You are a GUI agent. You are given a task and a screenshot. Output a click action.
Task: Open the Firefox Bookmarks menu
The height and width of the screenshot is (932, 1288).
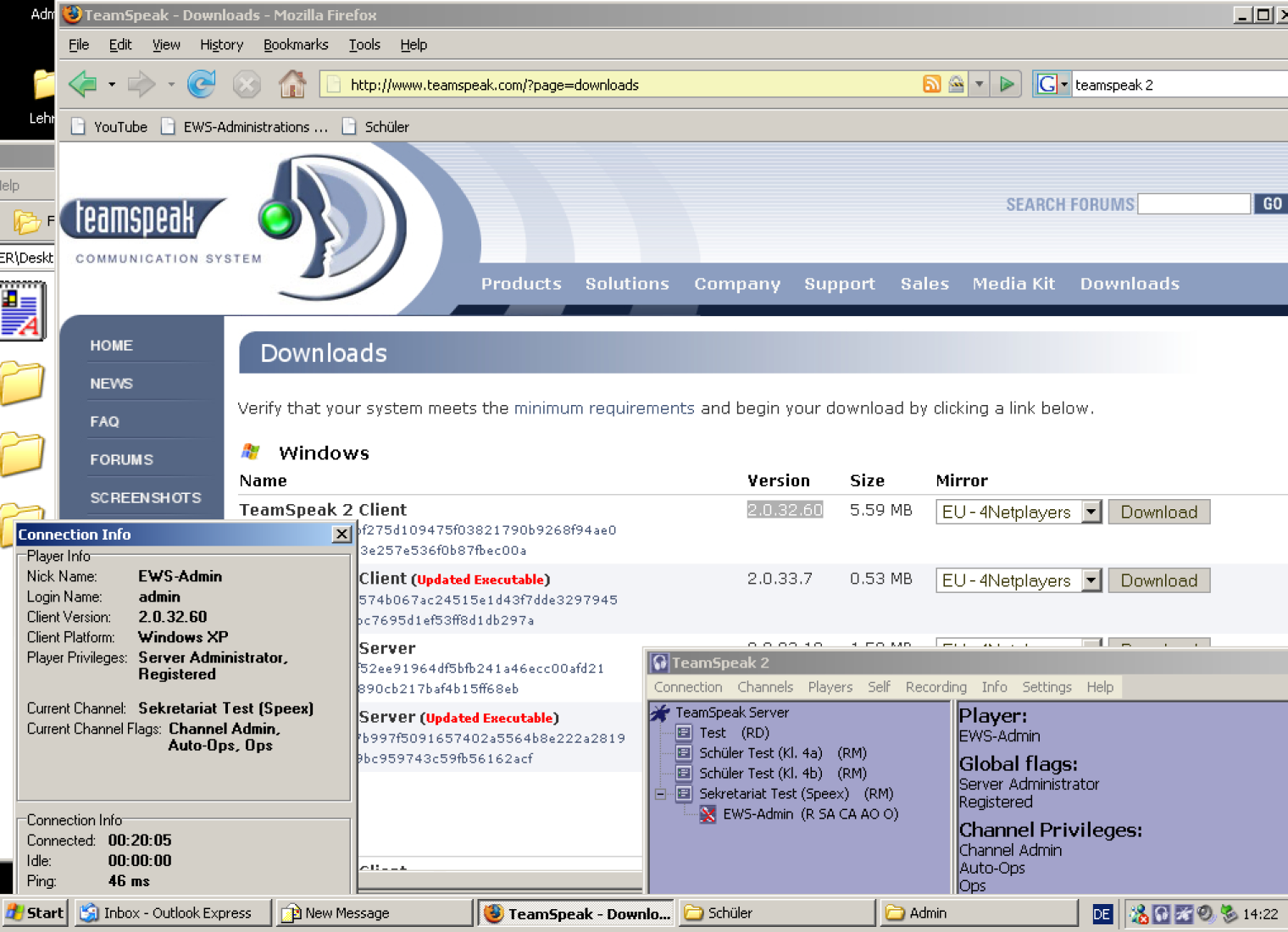coord(296,45)
